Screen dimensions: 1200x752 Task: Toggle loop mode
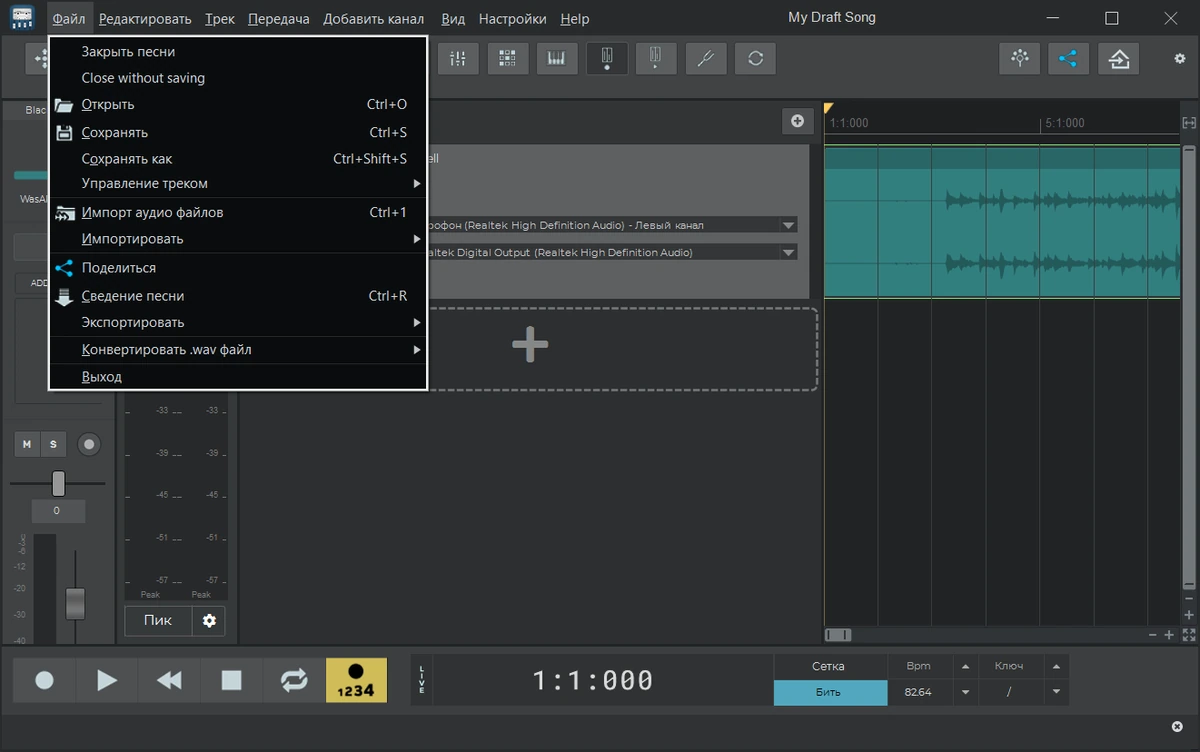coord(294,680)
